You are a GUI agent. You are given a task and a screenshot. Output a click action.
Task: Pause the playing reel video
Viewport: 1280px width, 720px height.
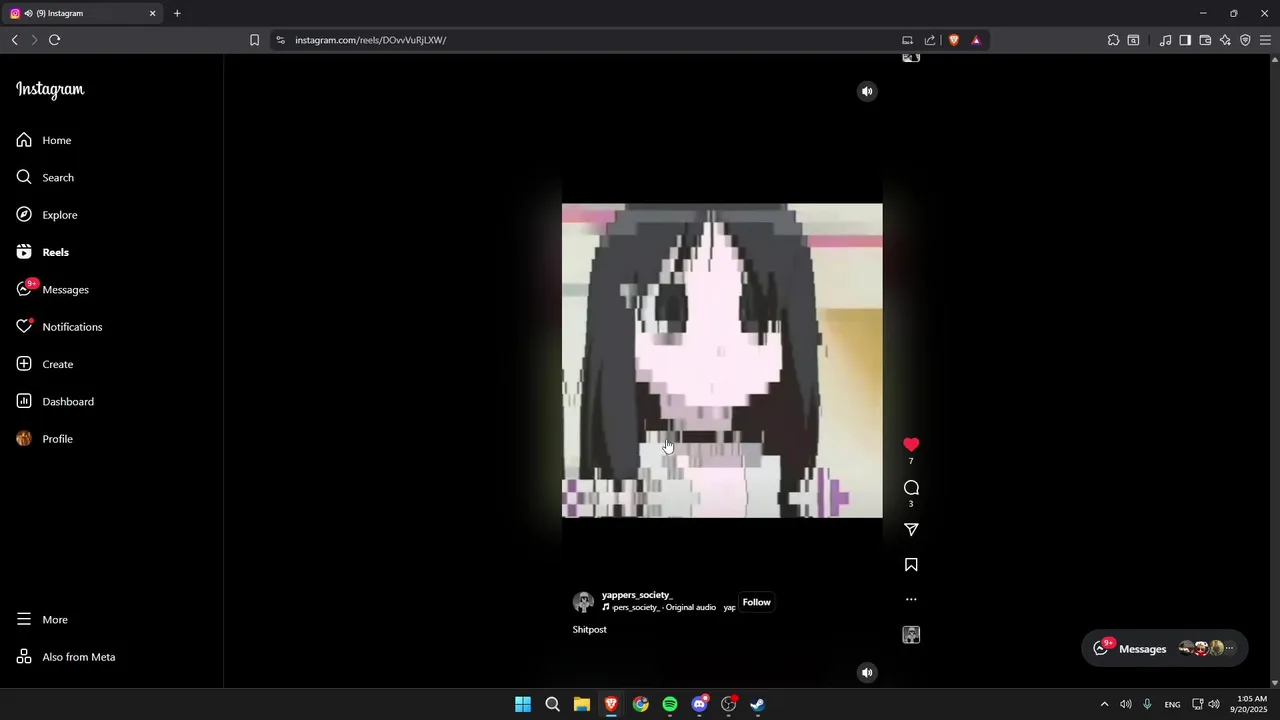pos(722,361)
